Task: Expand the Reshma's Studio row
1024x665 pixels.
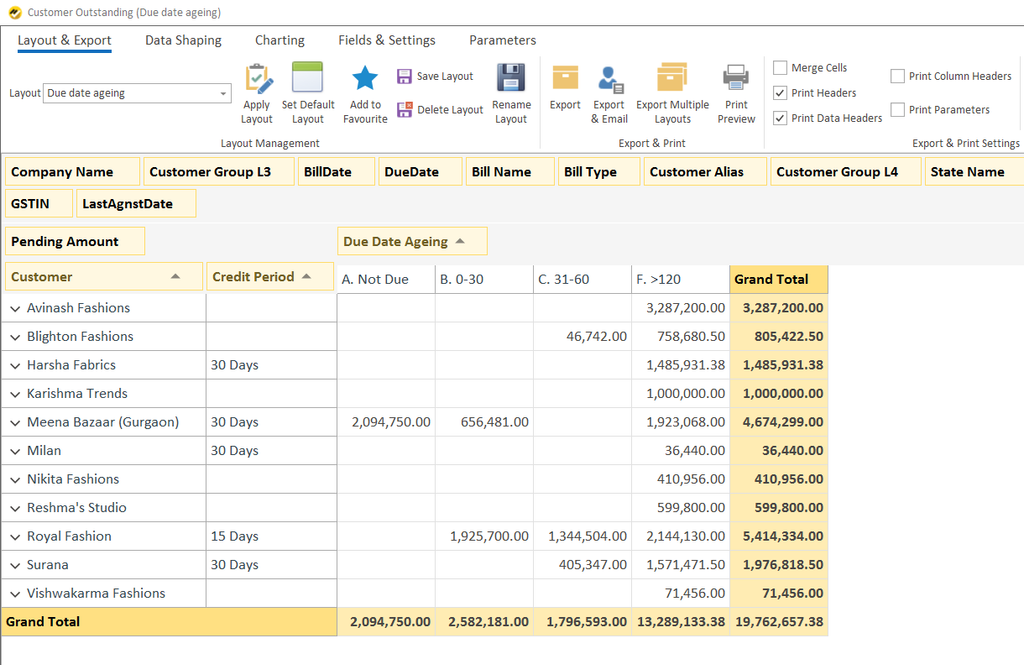Action: pos(15,508)
